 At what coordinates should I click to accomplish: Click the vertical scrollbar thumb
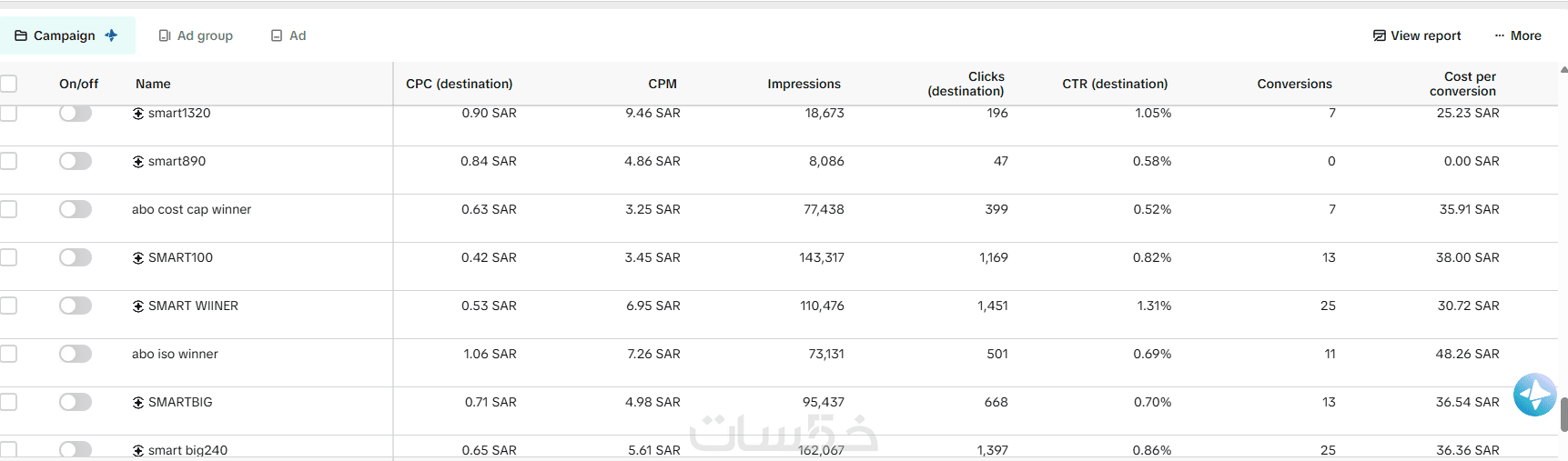(x=1563, y=414)
